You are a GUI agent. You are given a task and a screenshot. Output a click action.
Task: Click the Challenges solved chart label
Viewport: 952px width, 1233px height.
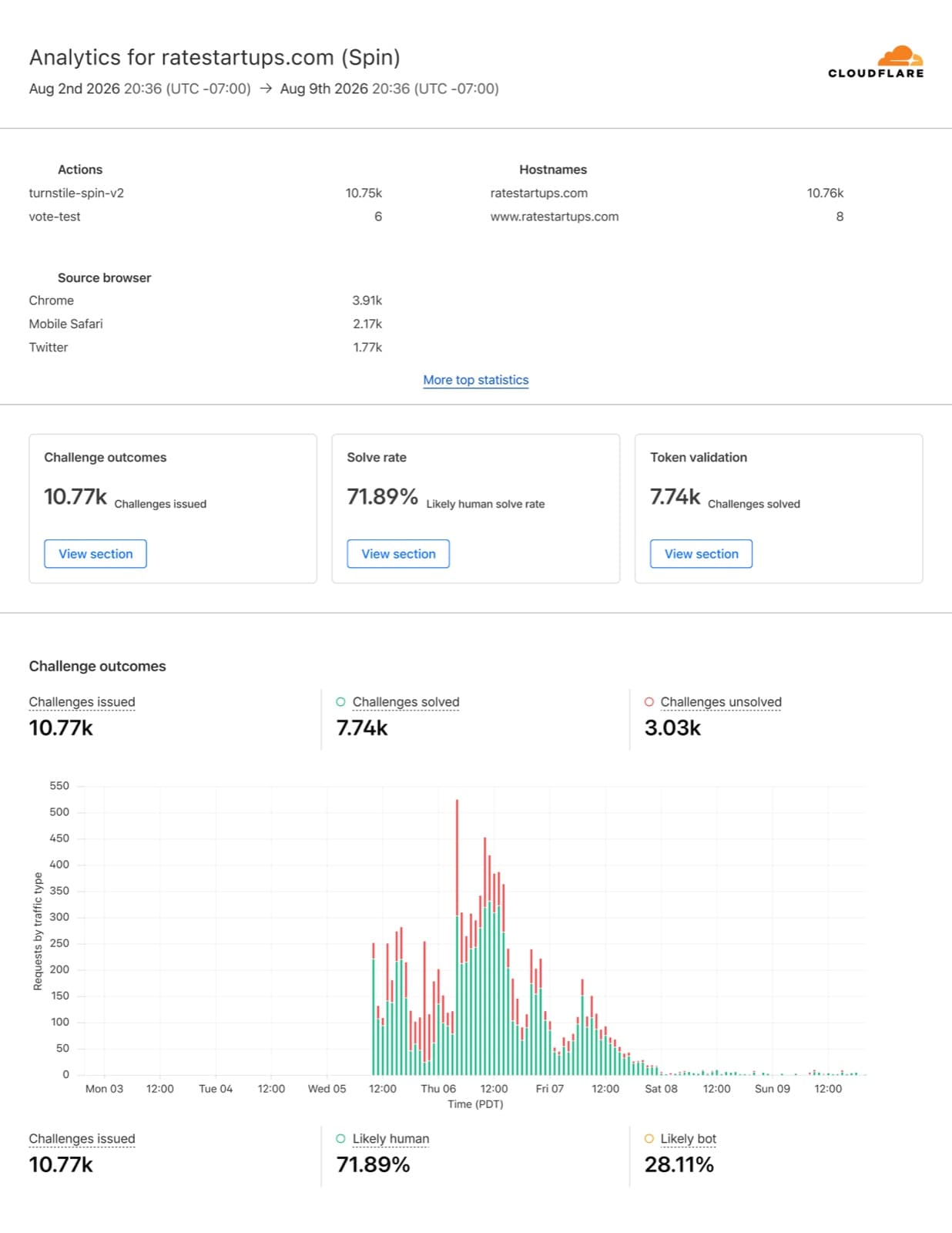point(406,702)
